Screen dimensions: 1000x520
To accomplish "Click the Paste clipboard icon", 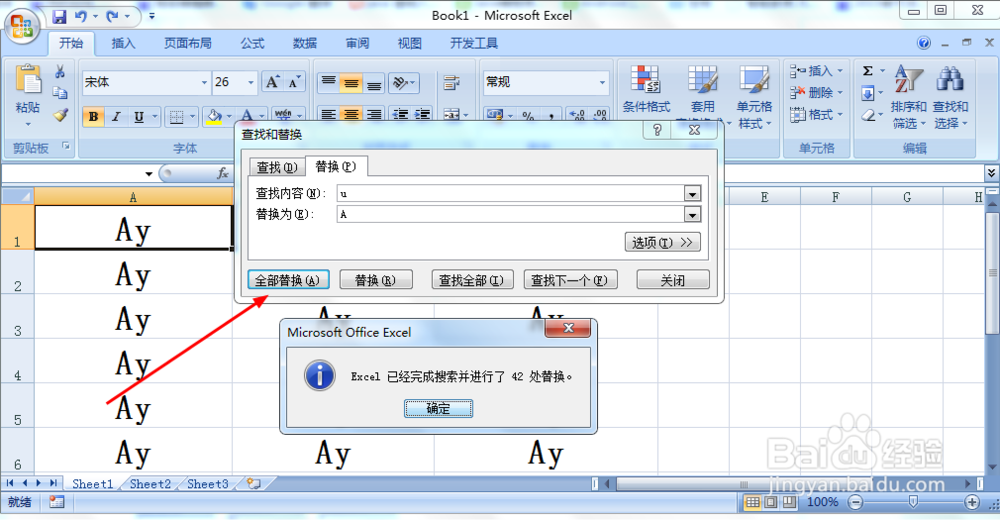I will pos(28,80).
